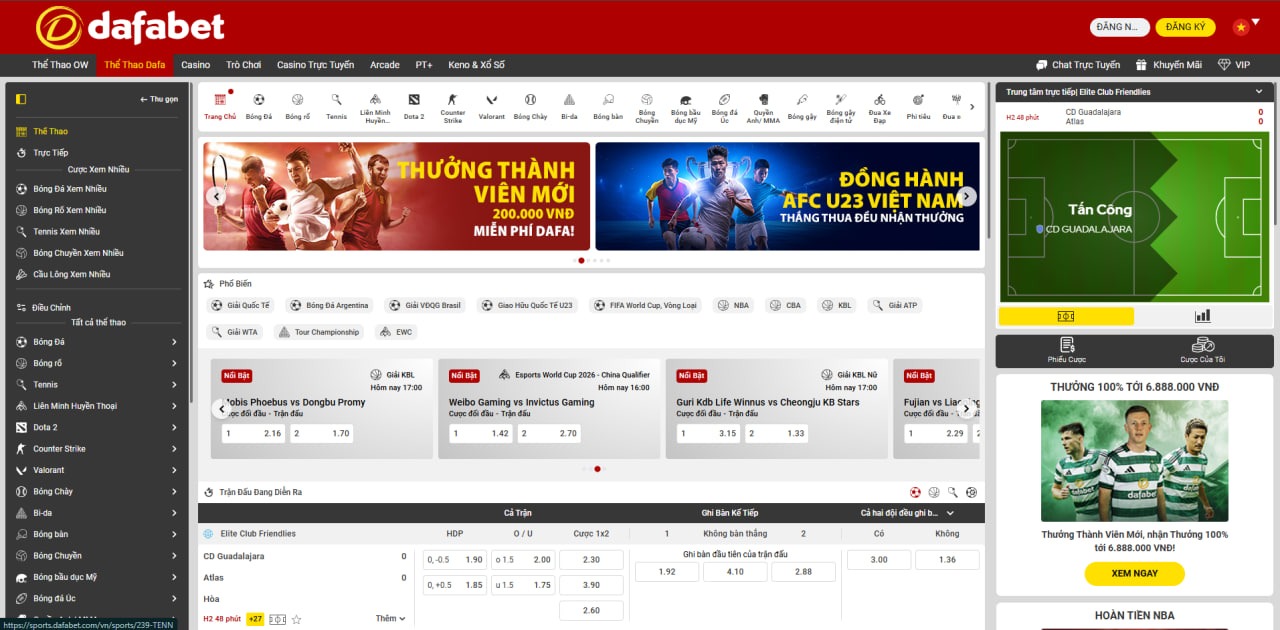
Task: Open the Casino Trực Tuyến tab
Action: click(x=315, y=65)
